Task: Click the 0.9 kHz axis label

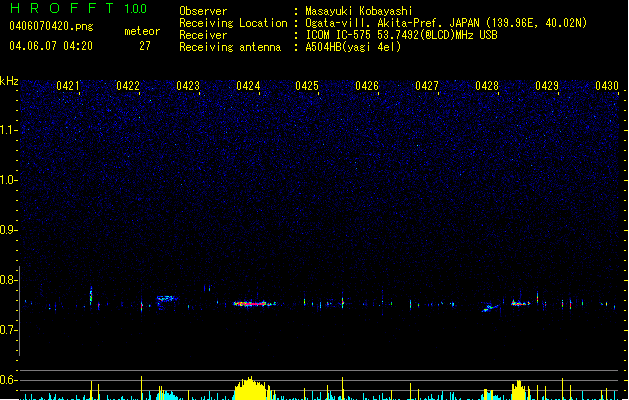Action: [x=8, y=230]
